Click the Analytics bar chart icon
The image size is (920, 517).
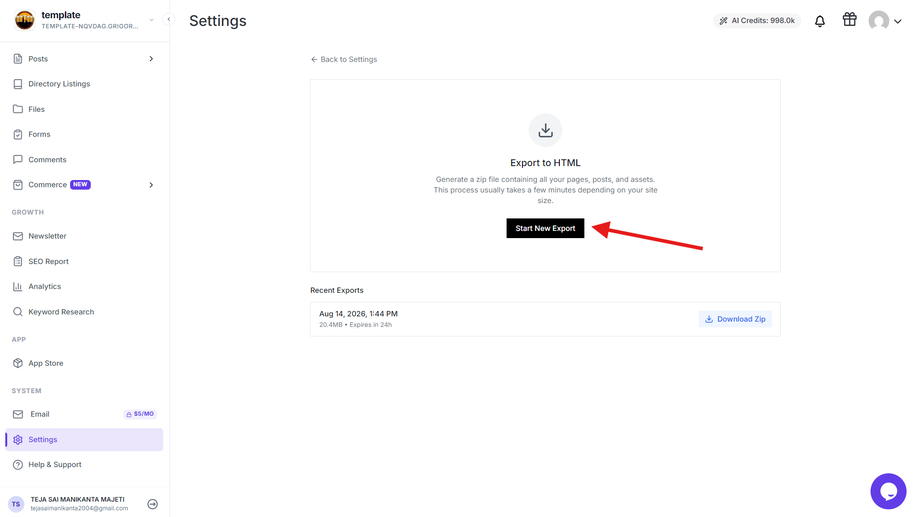pyautogui.click(x=18, y=286)
